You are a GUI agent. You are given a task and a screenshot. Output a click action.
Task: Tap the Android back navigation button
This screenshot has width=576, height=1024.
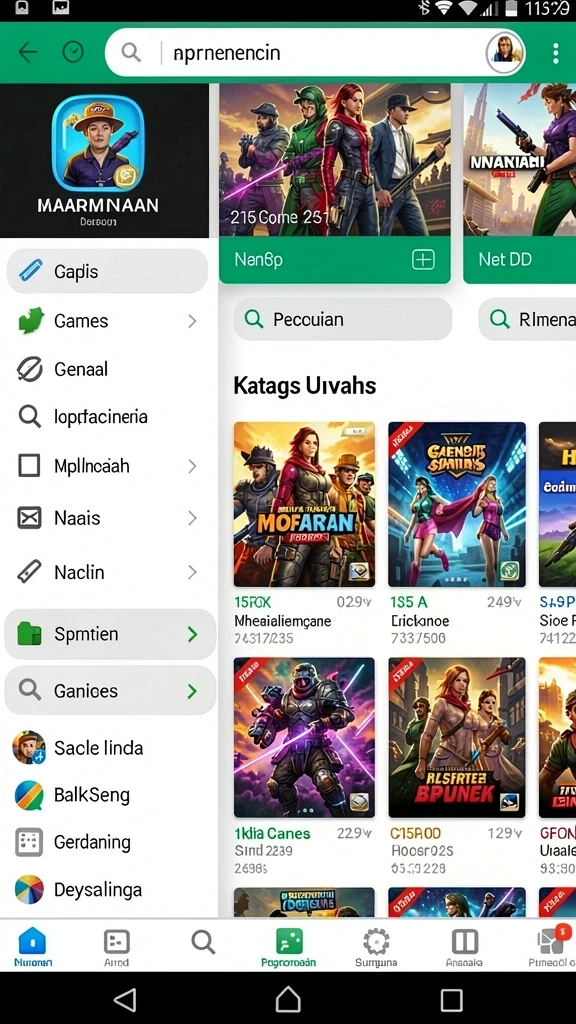(x=124, y=999)
